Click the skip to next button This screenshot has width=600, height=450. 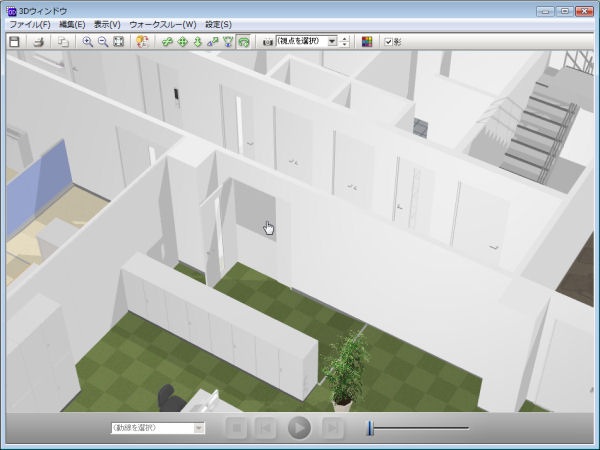click(333, 428)
